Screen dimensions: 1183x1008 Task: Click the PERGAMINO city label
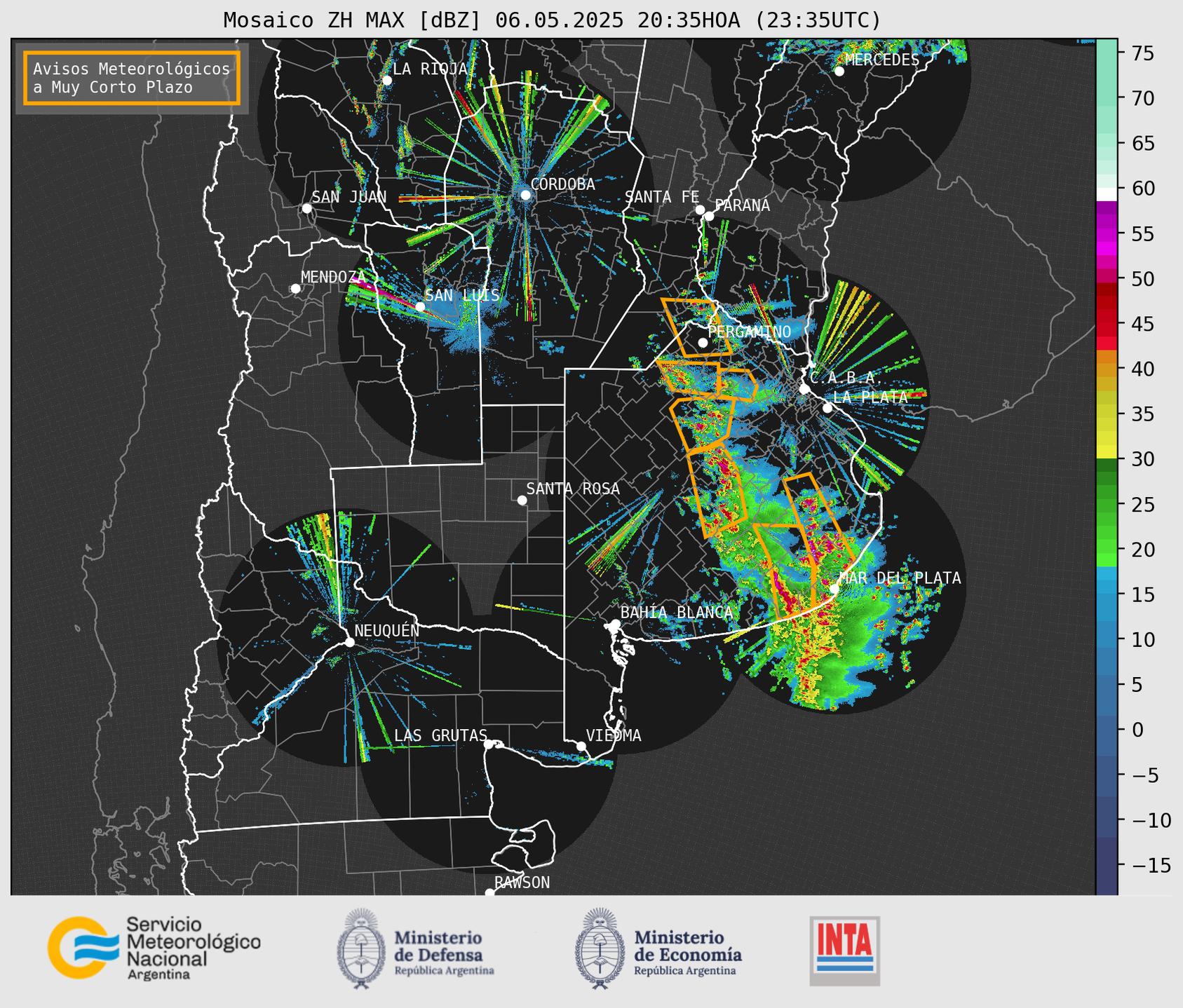750,332
